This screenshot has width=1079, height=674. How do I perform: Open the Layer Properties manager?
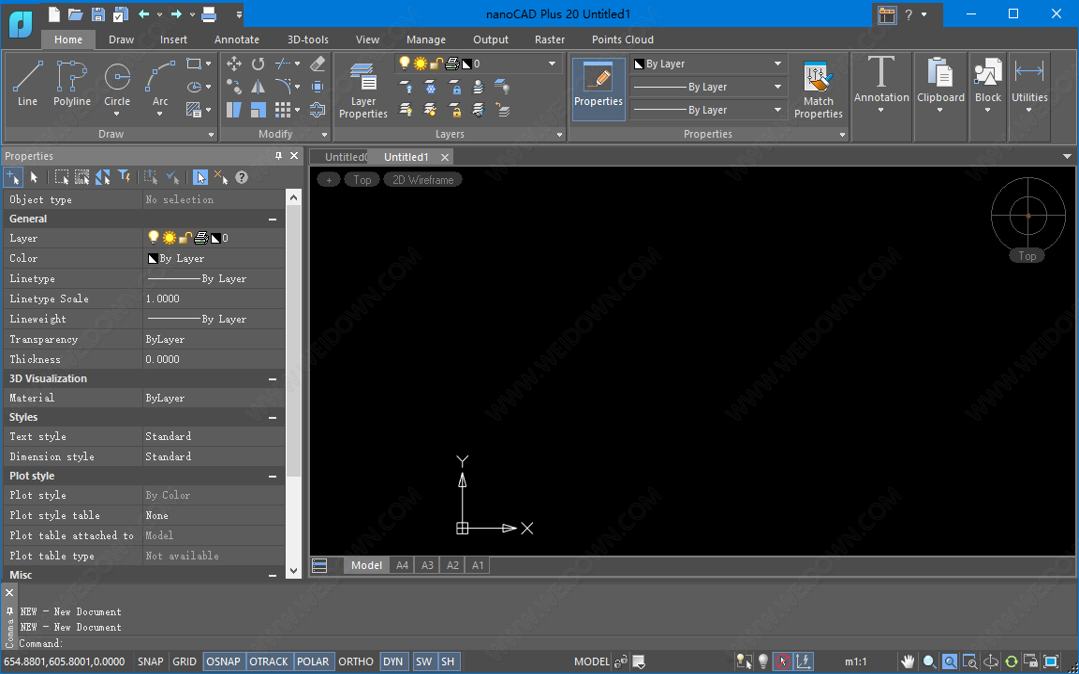pyautogui.click(x=363, y=89)
